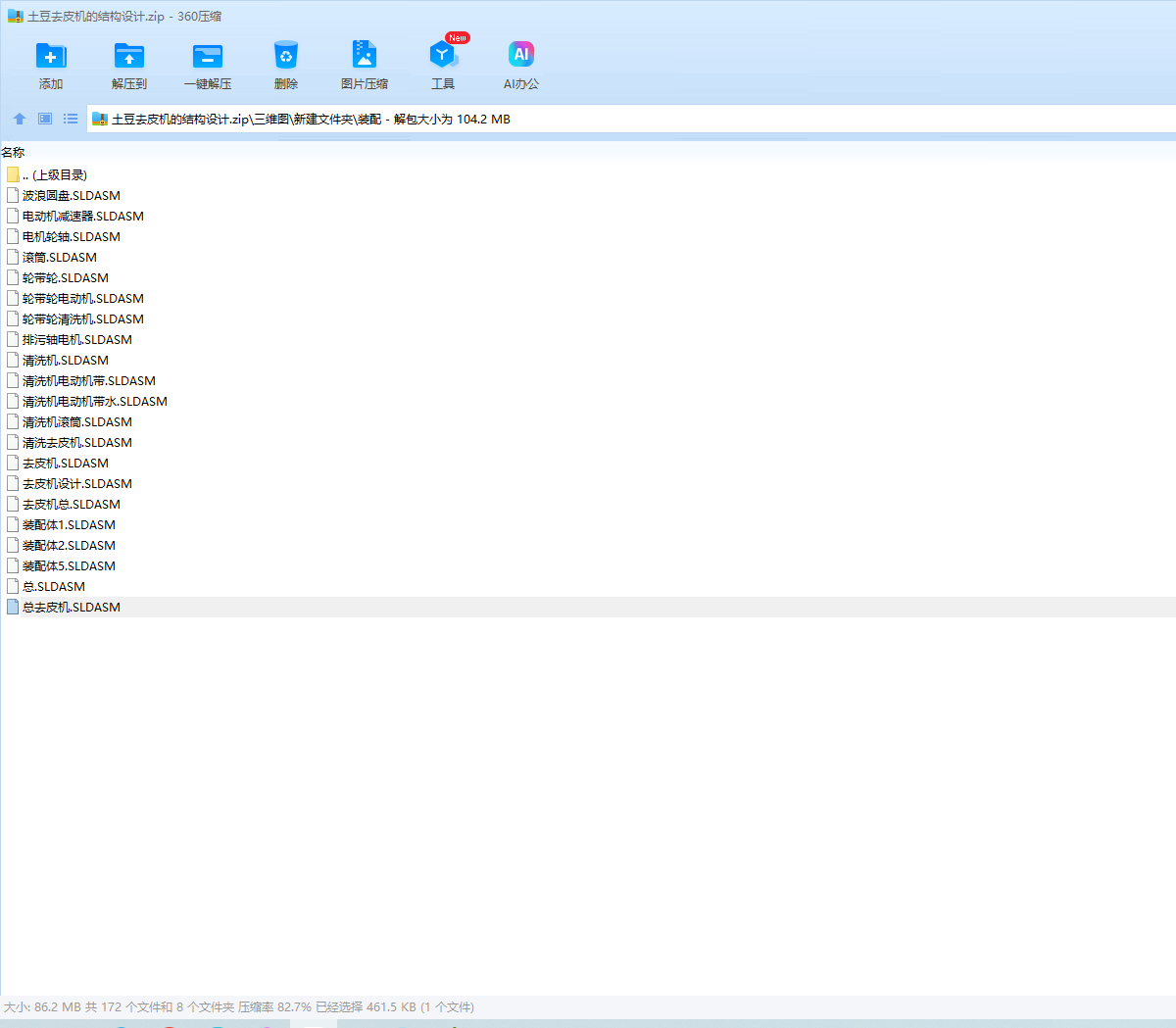The height and width of the screenshot is (1028, 1176).
Task: Click the file icon beside 总去皮机.SLDASM
Action: pyautogui.click(x=13, y=607)
